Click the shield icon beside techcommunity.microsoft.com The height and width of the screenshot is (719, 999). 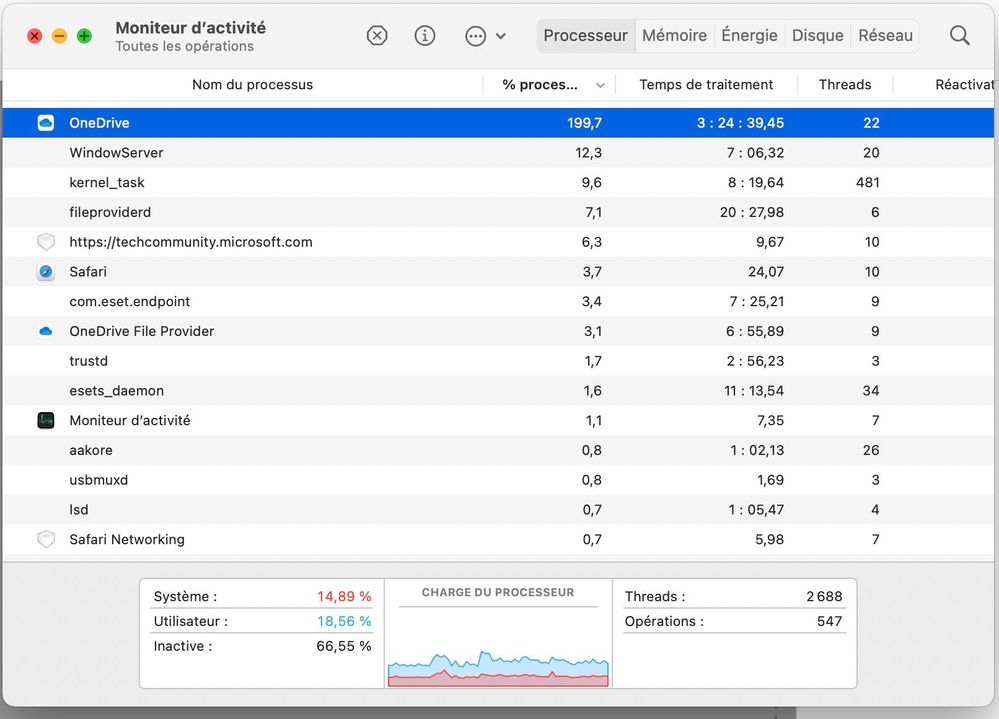coord(46,242)
